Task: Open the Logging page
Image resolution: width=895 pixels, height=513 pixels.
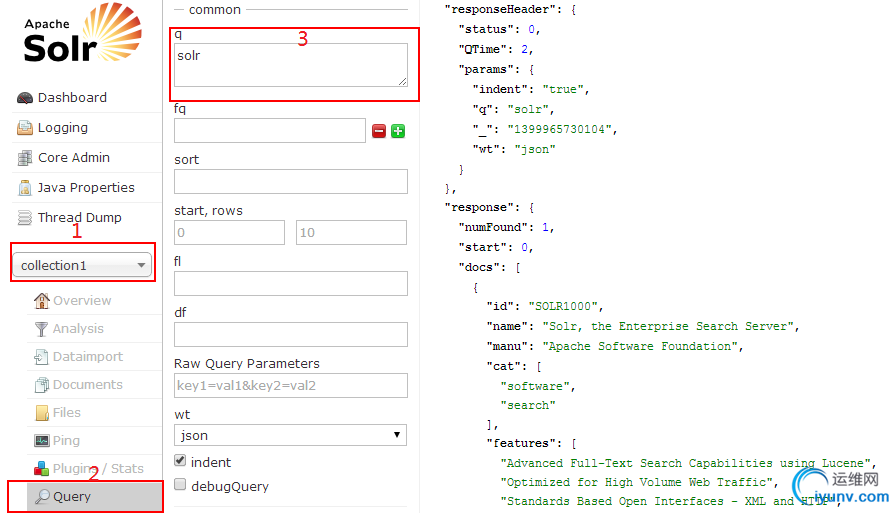Action: pos(63,128)
